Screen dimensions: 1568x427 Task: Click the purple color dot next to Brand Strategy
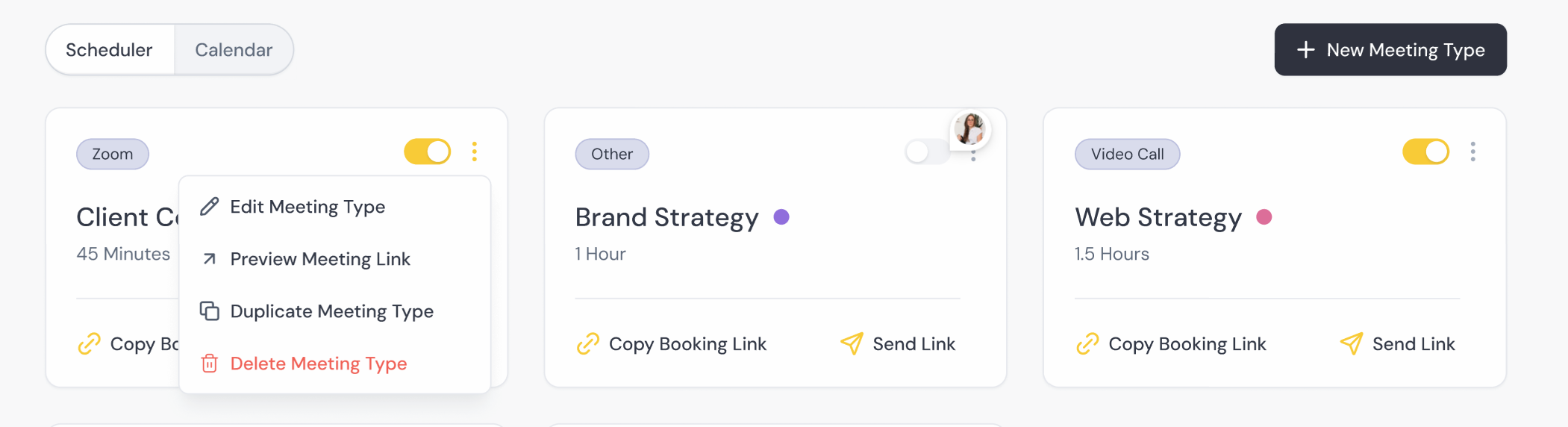(781, 217)
